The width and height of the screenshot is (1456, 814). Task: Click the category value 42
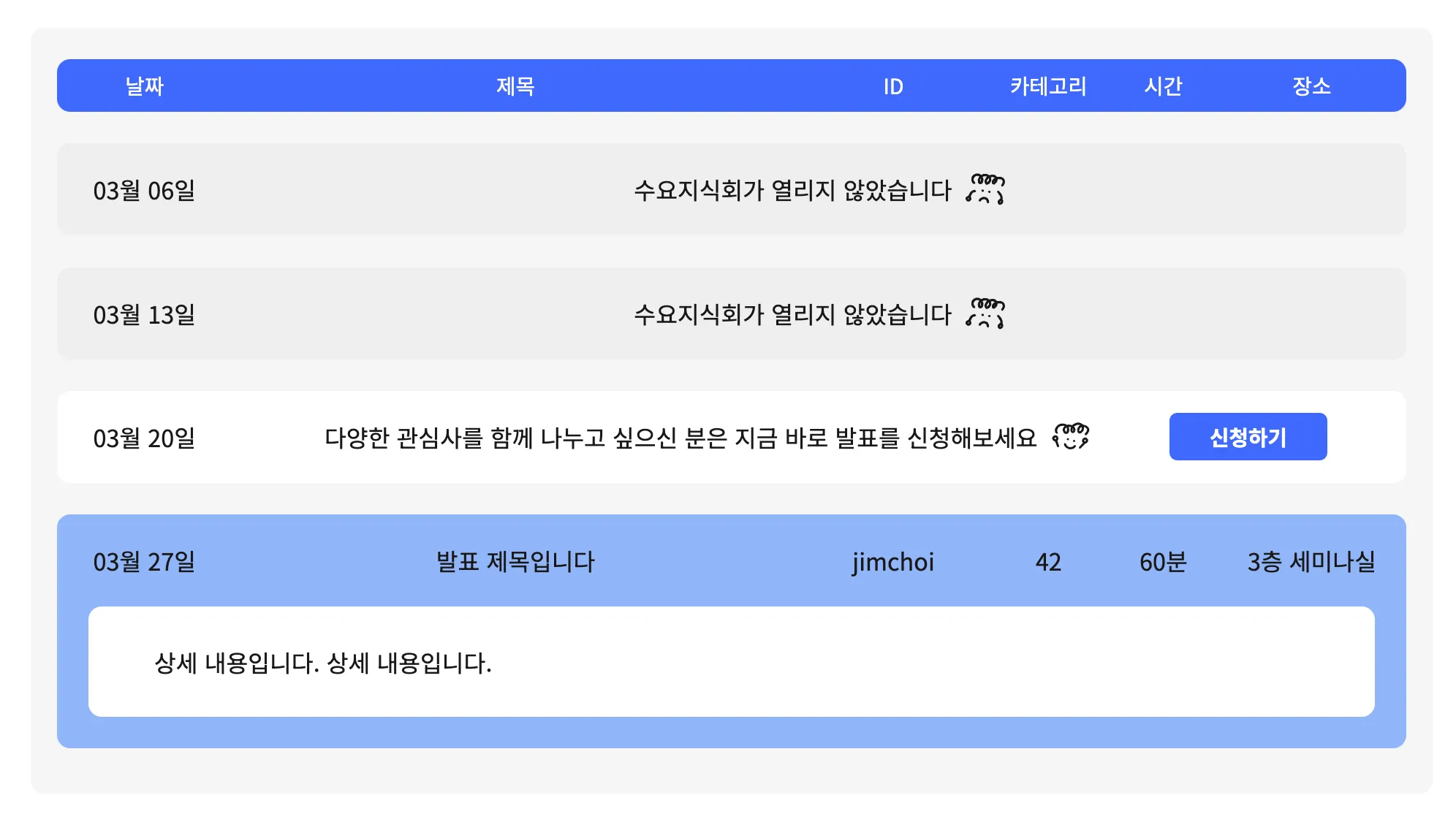click(x=1047, y=562)
